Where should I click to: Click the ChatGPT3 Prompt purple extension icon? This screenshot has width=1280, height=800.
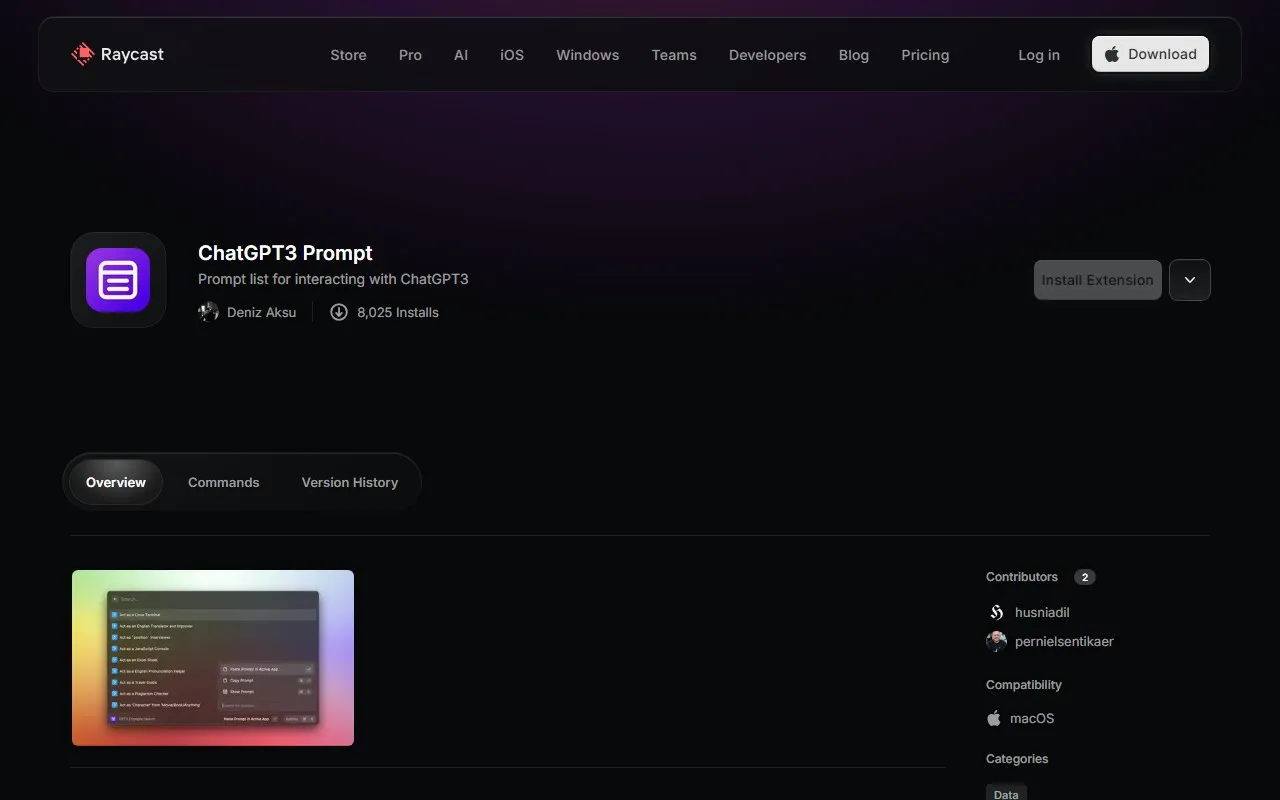point(118,280)
